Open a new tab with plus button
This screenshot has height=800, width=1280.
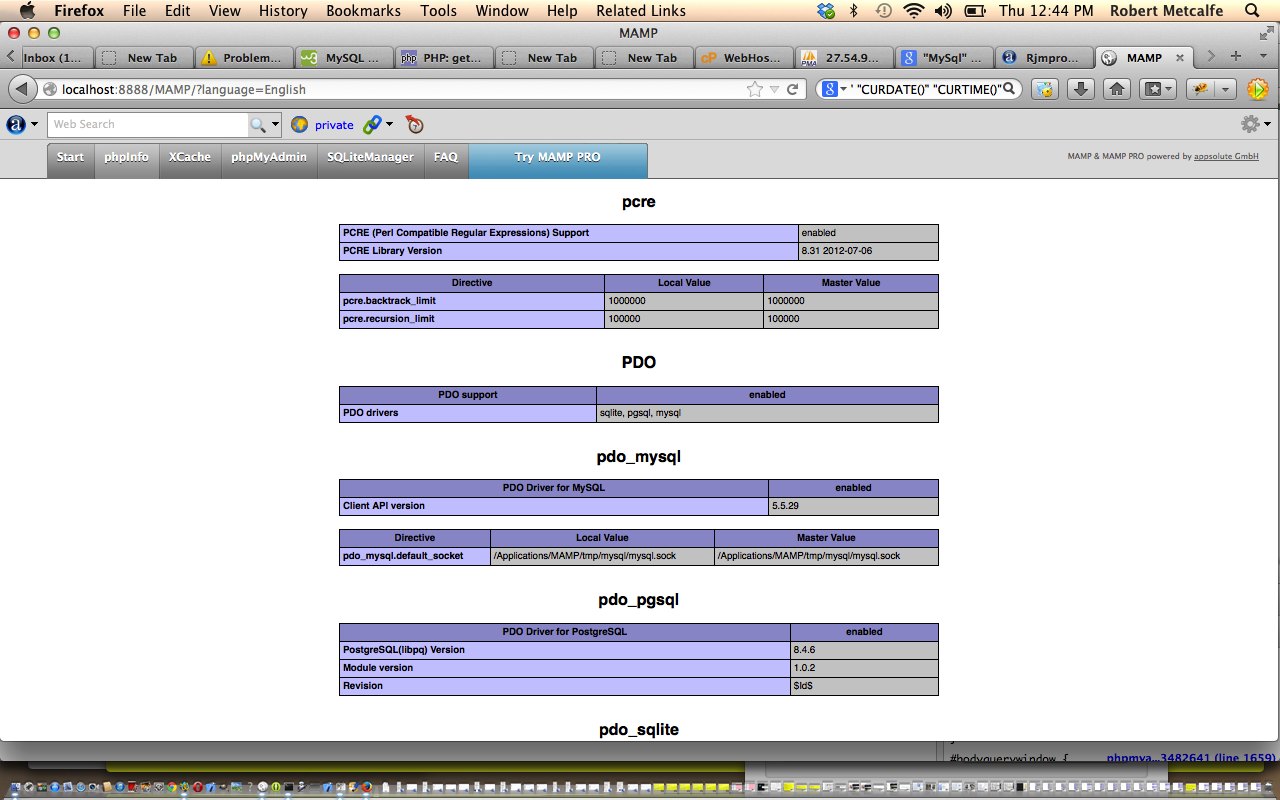(1236, 57)
